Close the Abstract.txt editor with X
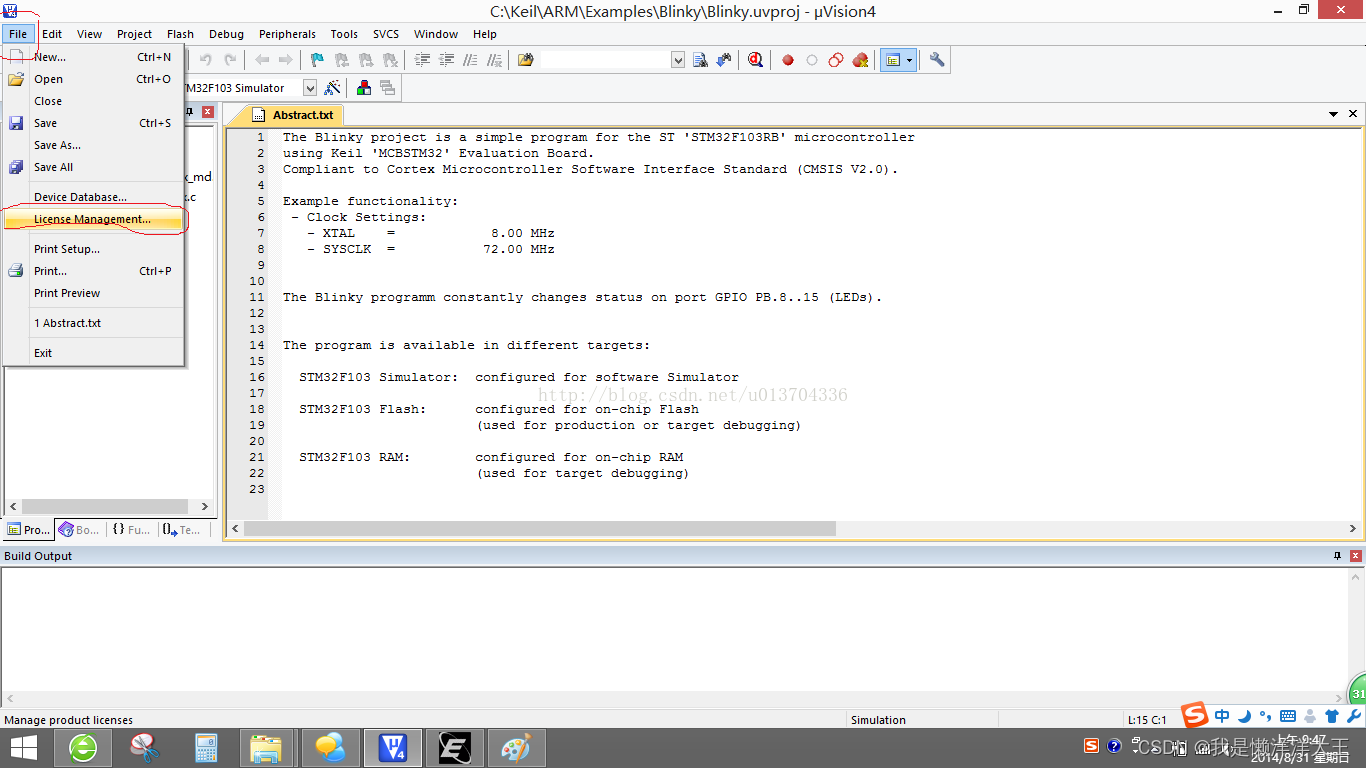The height and width of the screenshot is (768, 1366). [x=1354, y=115]
